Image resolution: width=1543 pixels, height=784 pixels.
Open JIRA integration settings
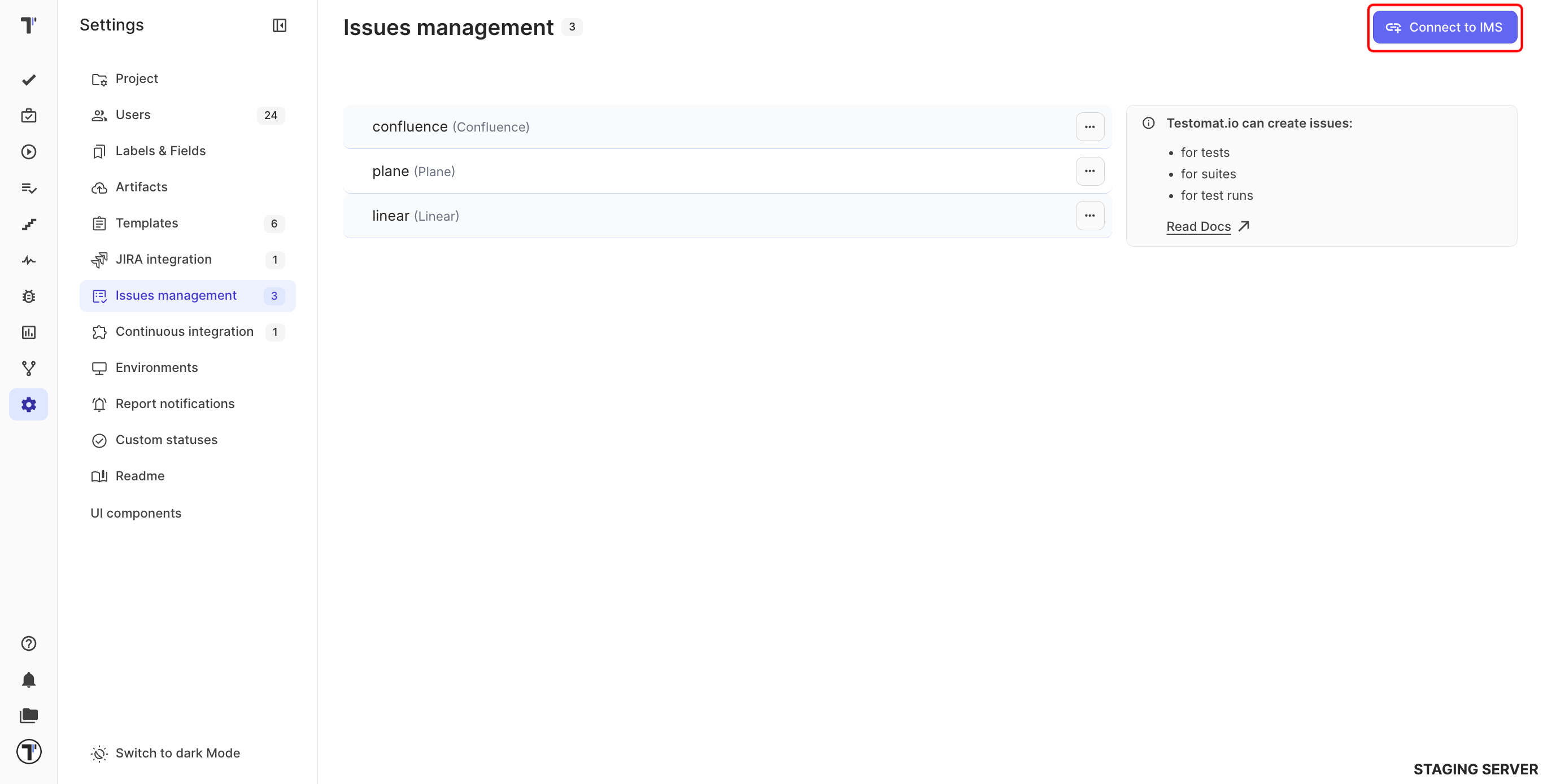pos(188,260)
